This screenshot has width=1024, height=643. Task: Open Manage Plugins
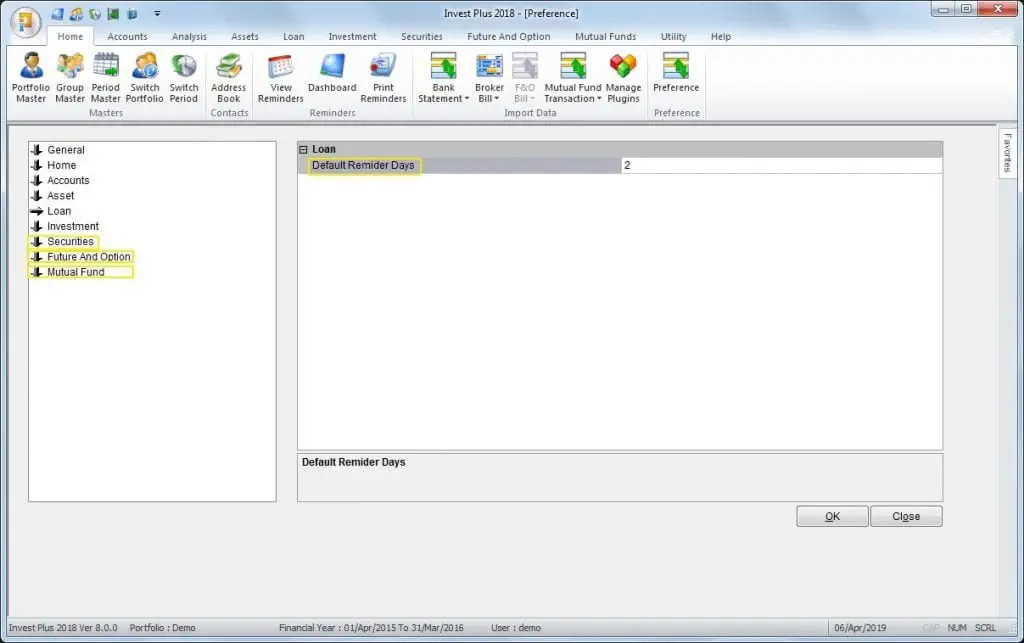(623, 78)
